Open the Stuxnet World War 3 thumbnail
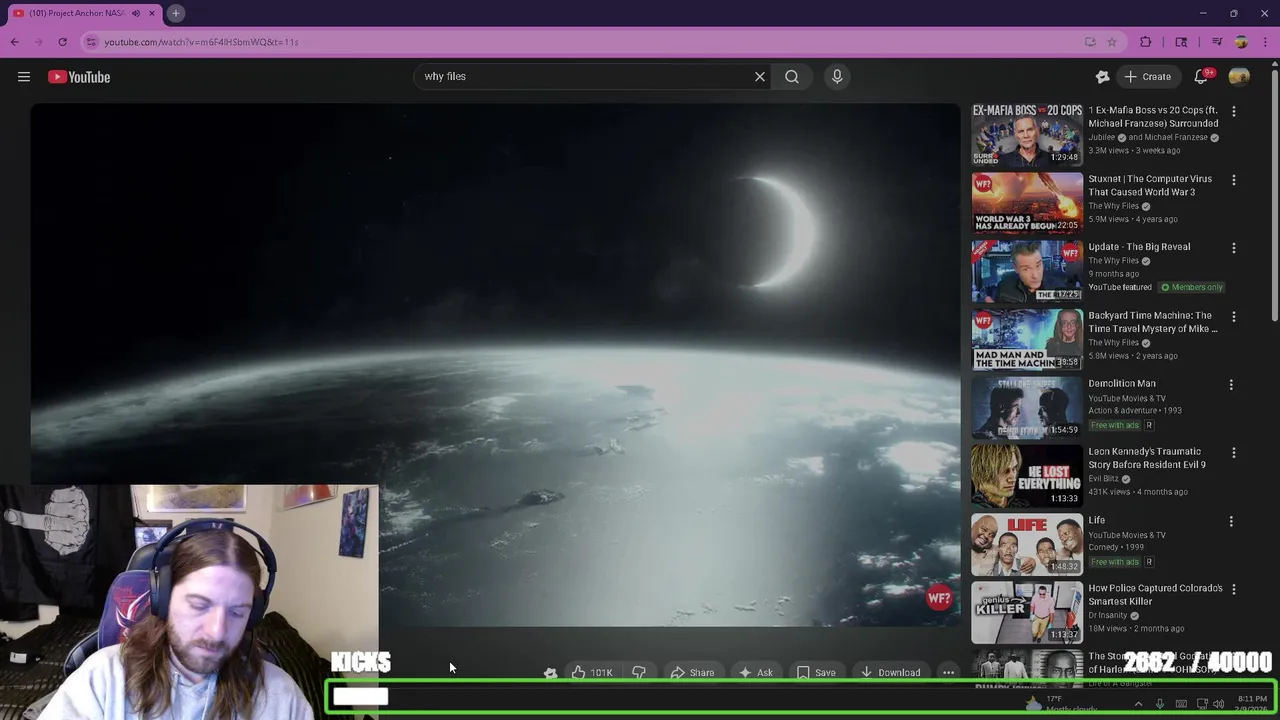 pos(1027,202)
